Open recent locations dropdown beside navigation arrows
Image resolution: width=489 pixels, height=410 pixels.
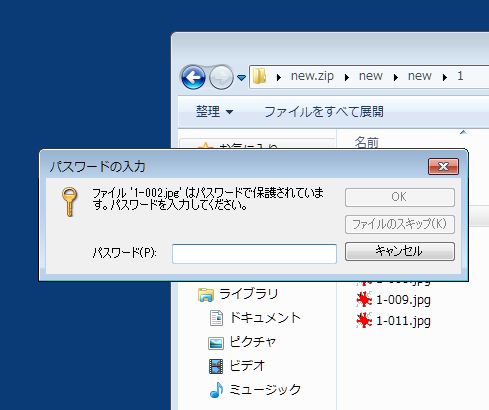[x=241, y=78]
